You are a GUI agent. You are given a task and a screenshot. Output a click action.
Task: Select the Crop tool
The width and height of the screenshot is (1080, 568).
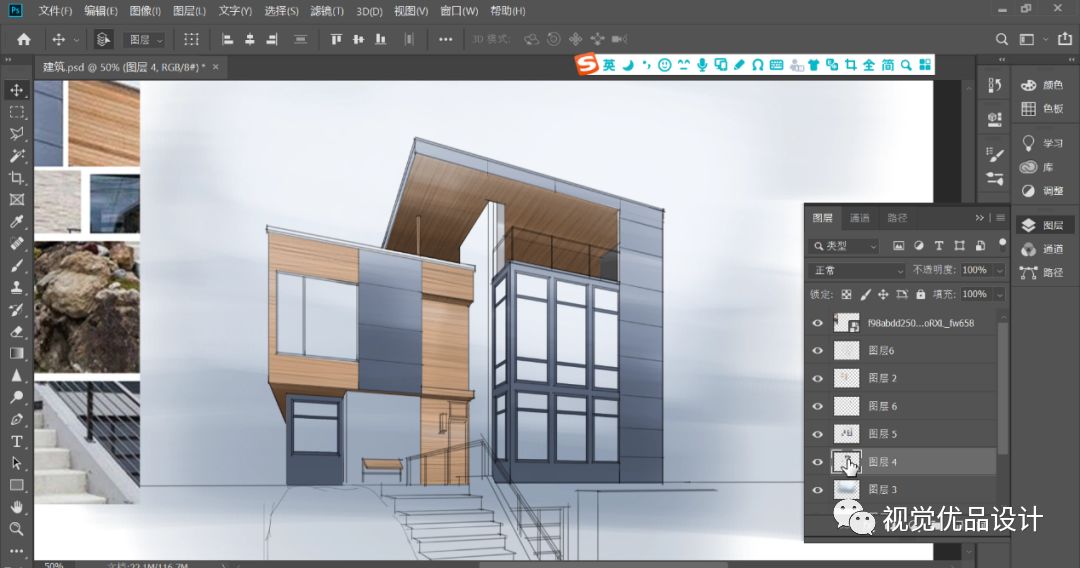pyautogui.click(x=17, y=178)
